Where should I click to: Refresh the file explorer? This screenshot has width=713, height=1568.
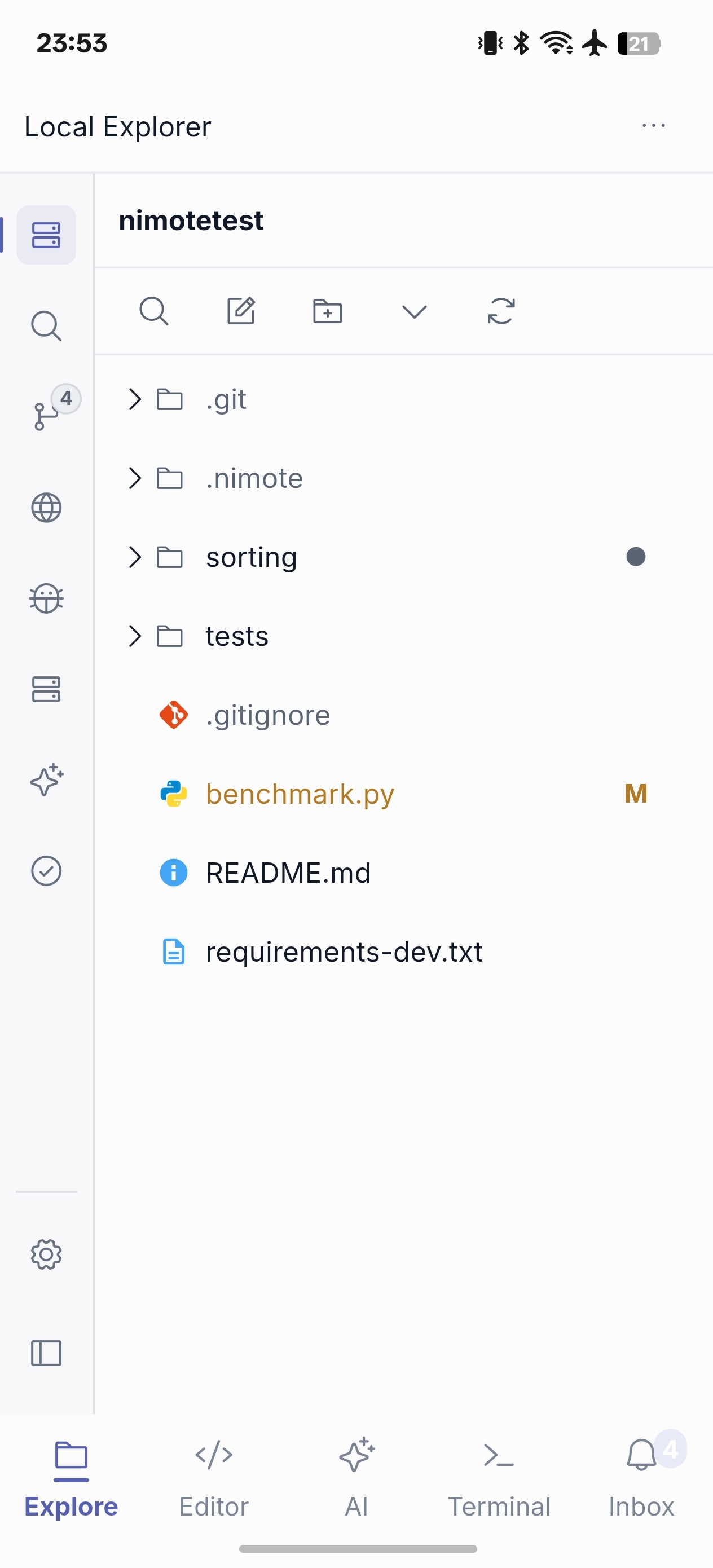[x=501, y=311]
